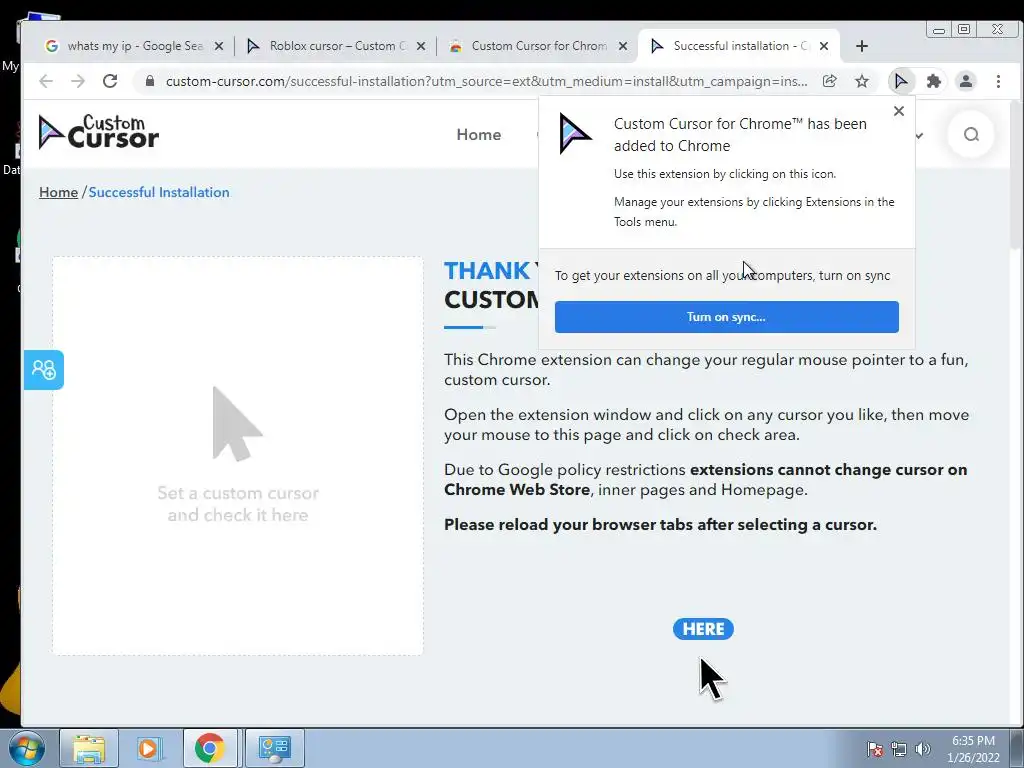Click Turn on sync button
The width and height of the screenshot is (1024, 768).
(726, 317)
